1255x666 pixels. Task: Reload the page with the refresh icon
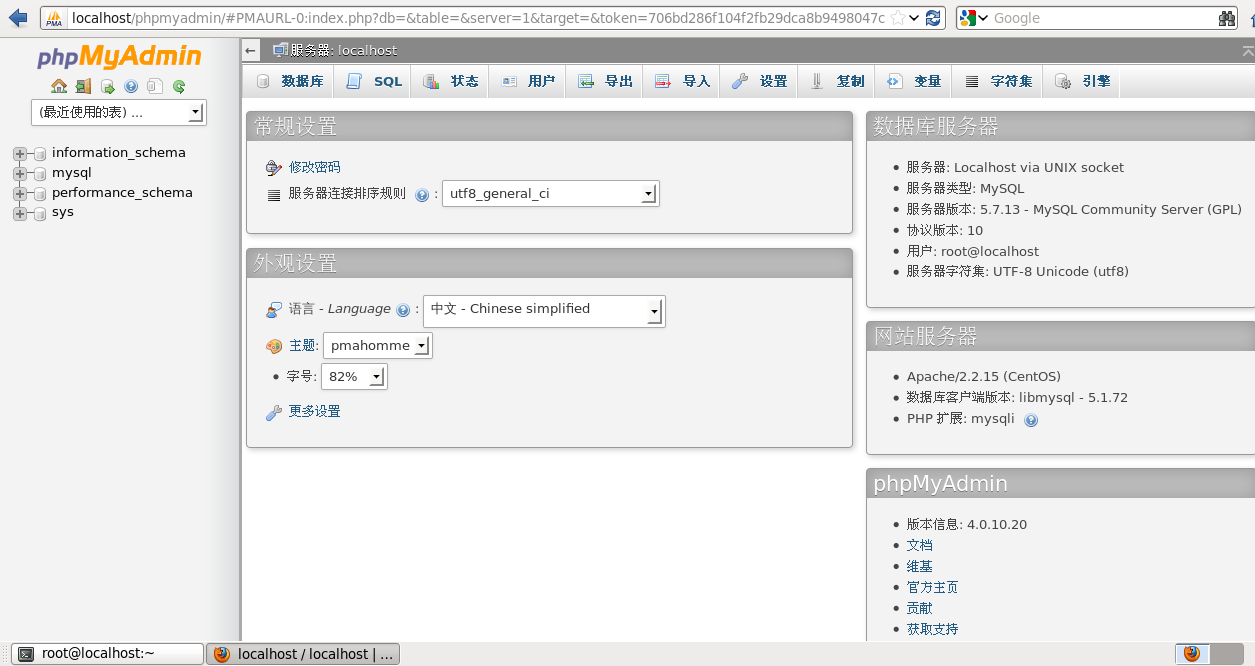tap(933, 18)
